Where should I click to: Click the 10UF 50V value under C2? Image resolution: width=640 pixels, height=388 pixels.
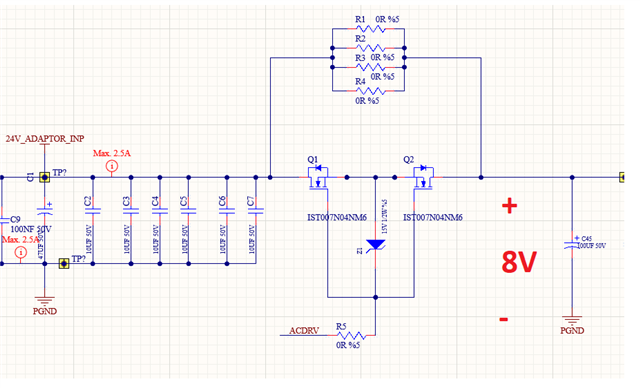tap(89, 239)
